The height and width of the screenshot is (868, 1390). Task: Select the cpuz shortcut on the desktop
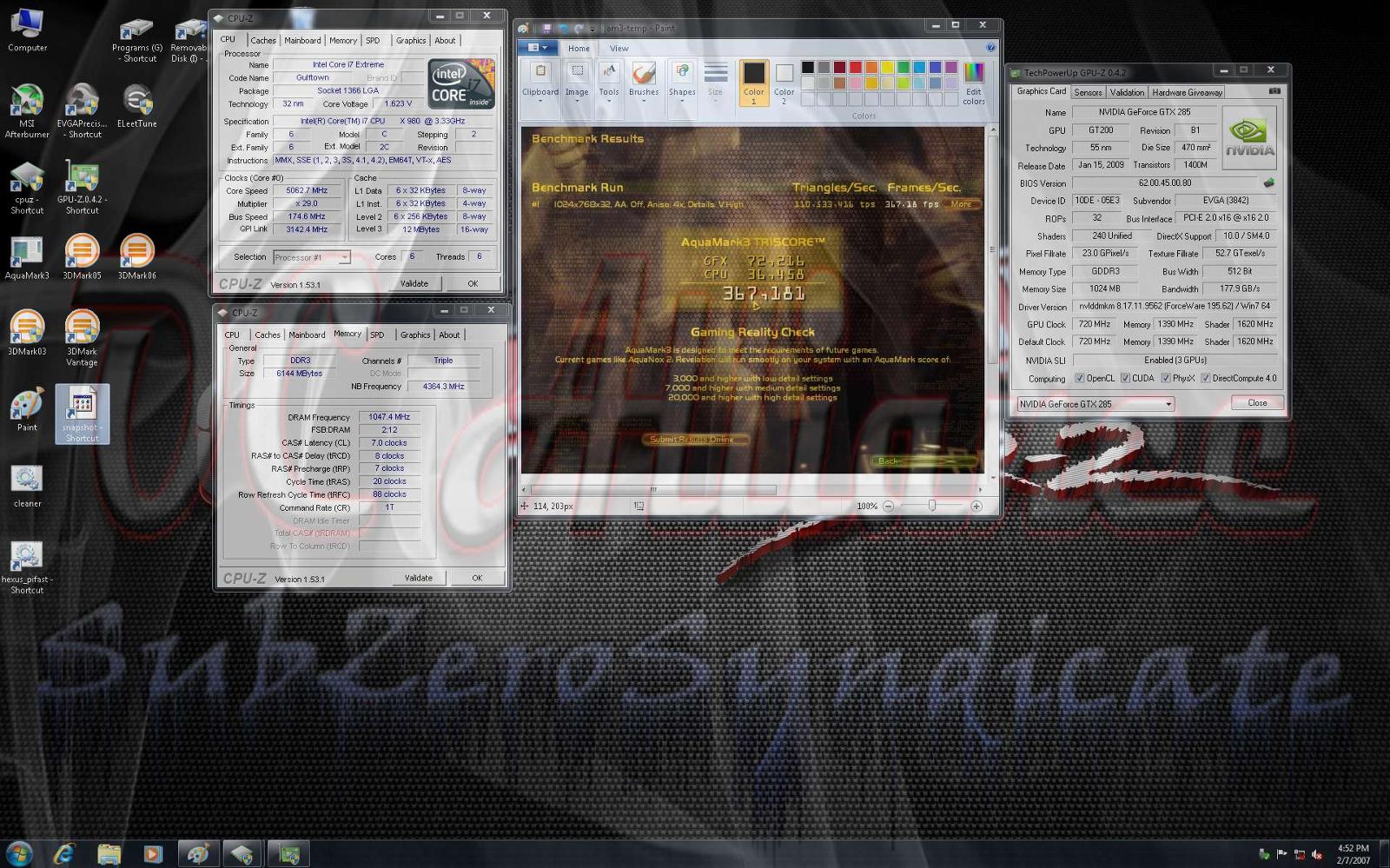(x=27, y=188)
